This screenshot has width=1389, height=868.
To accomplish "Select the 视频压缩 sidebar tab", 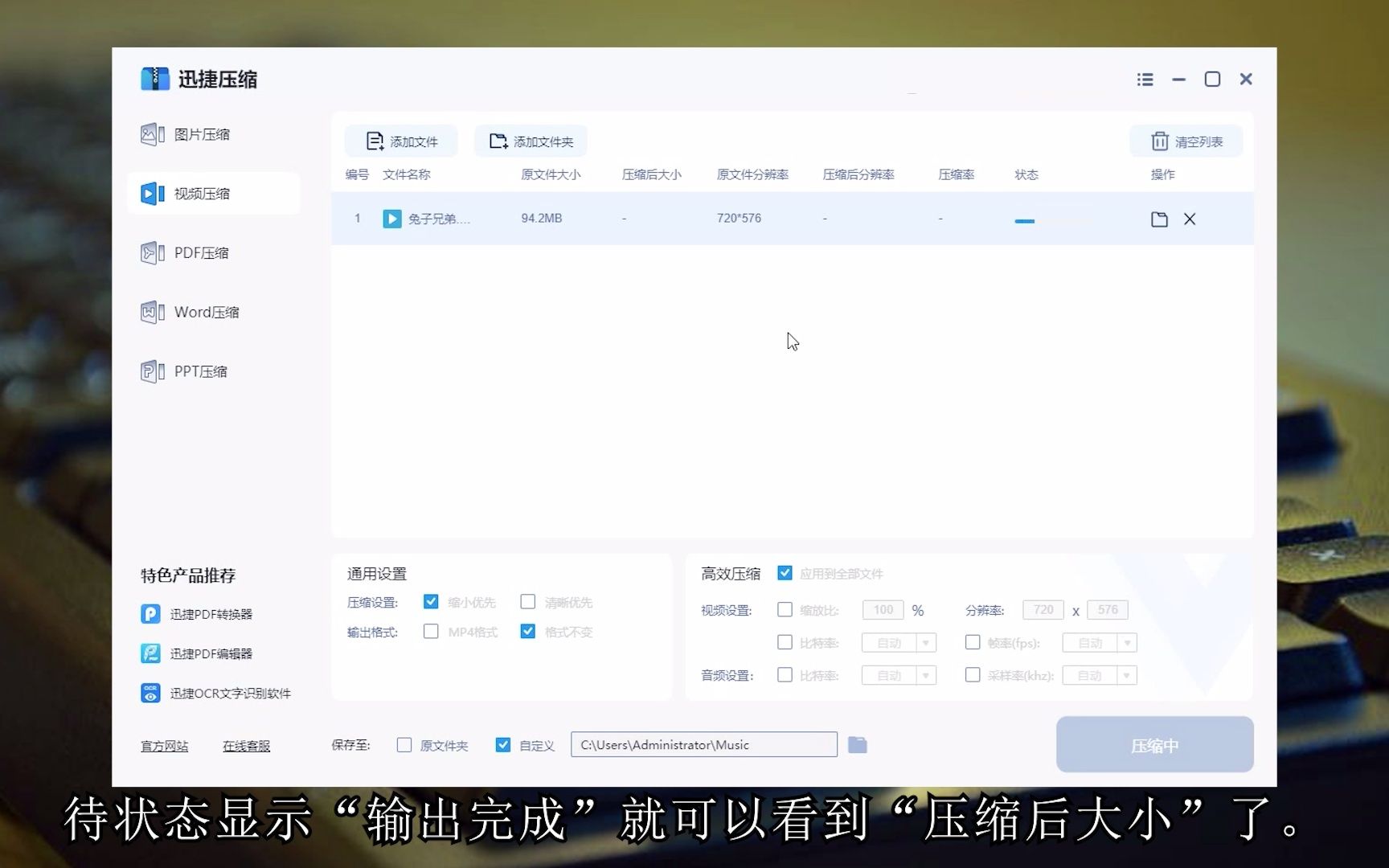I will point(213,194).
